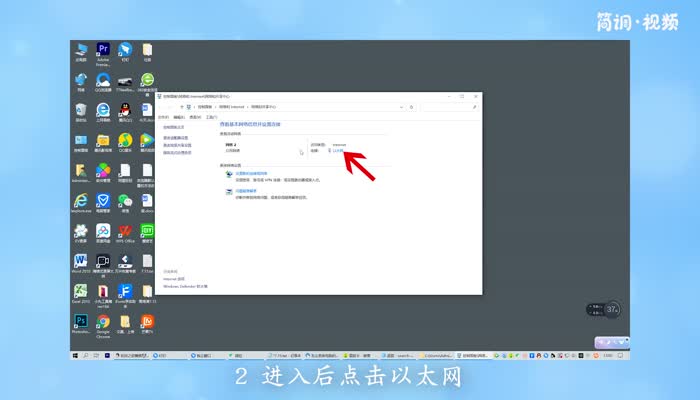
Task: Go to Control Panel Home link
Action: (x=174, y=127)
